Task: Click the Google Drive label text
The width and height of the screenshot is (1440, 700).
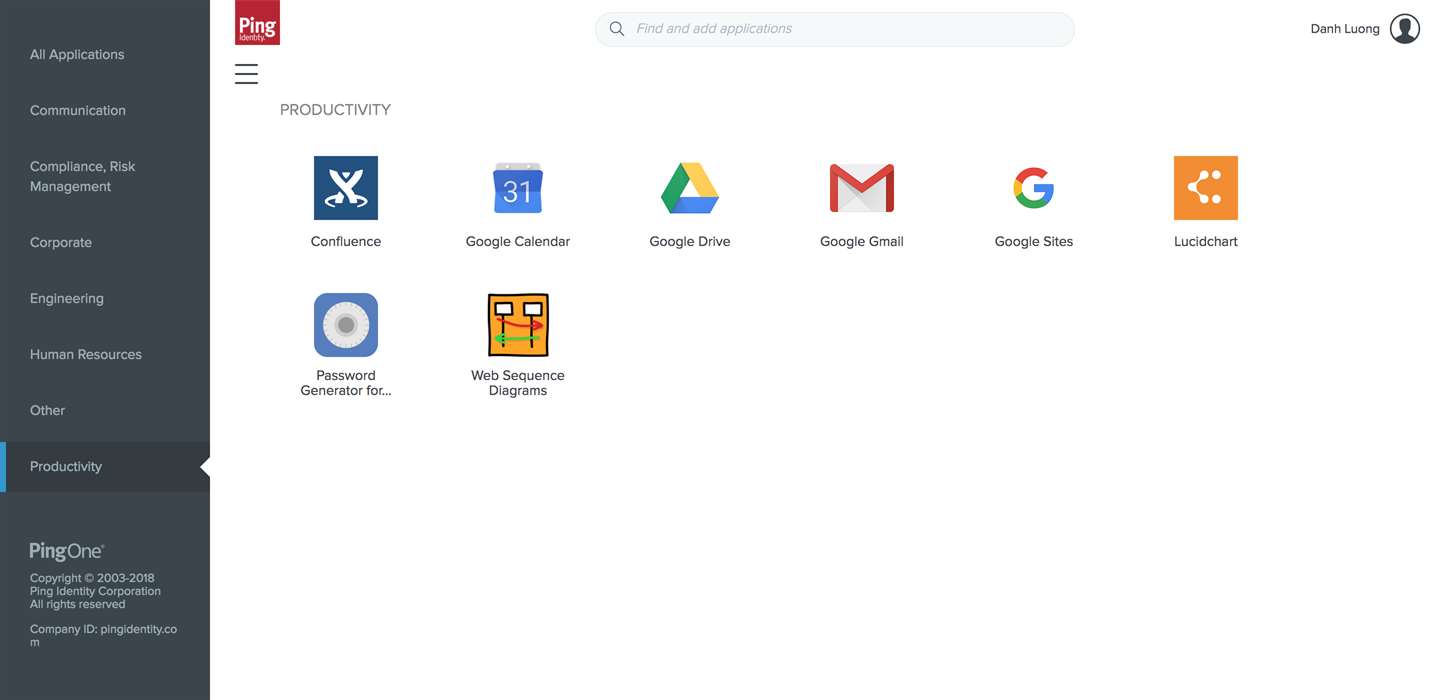Action: (690, 242)
